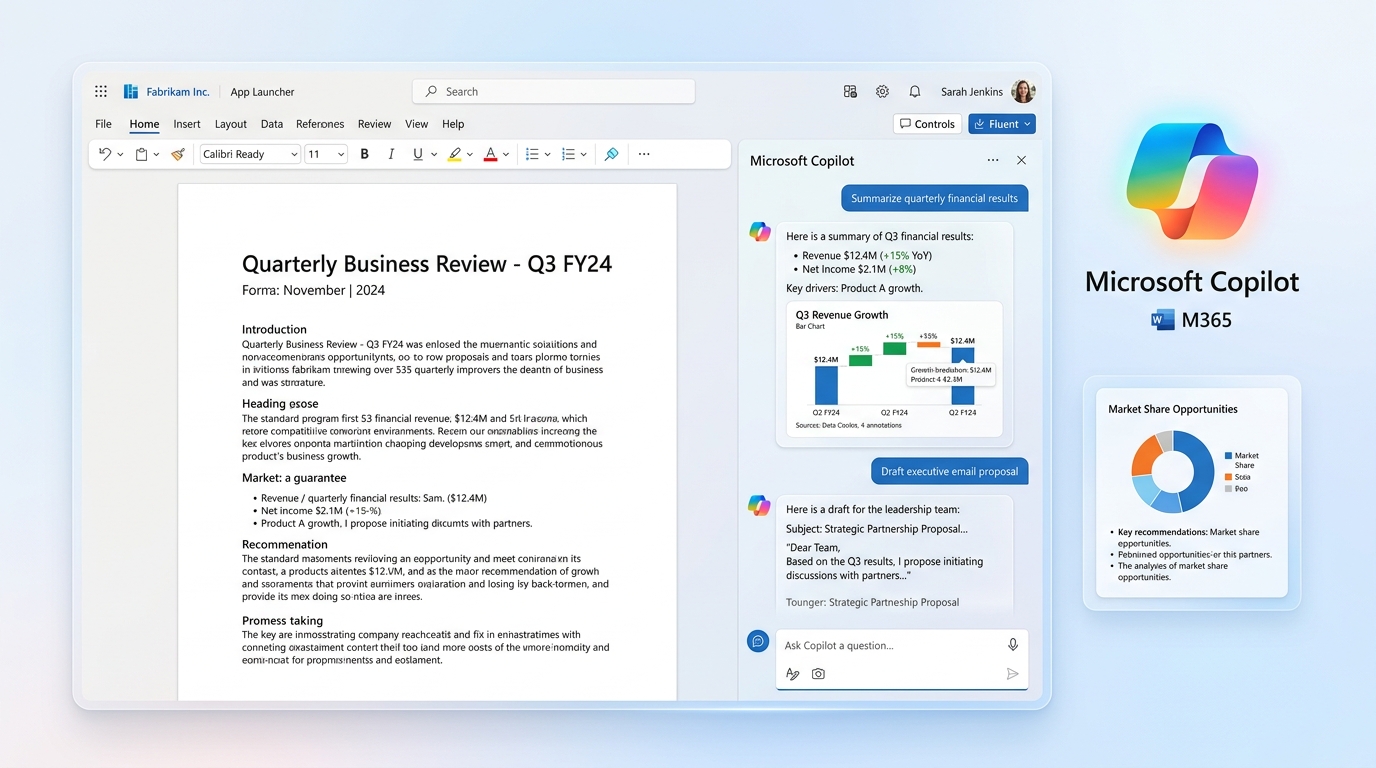Expand numbered list style arrow

coord(584,155)
